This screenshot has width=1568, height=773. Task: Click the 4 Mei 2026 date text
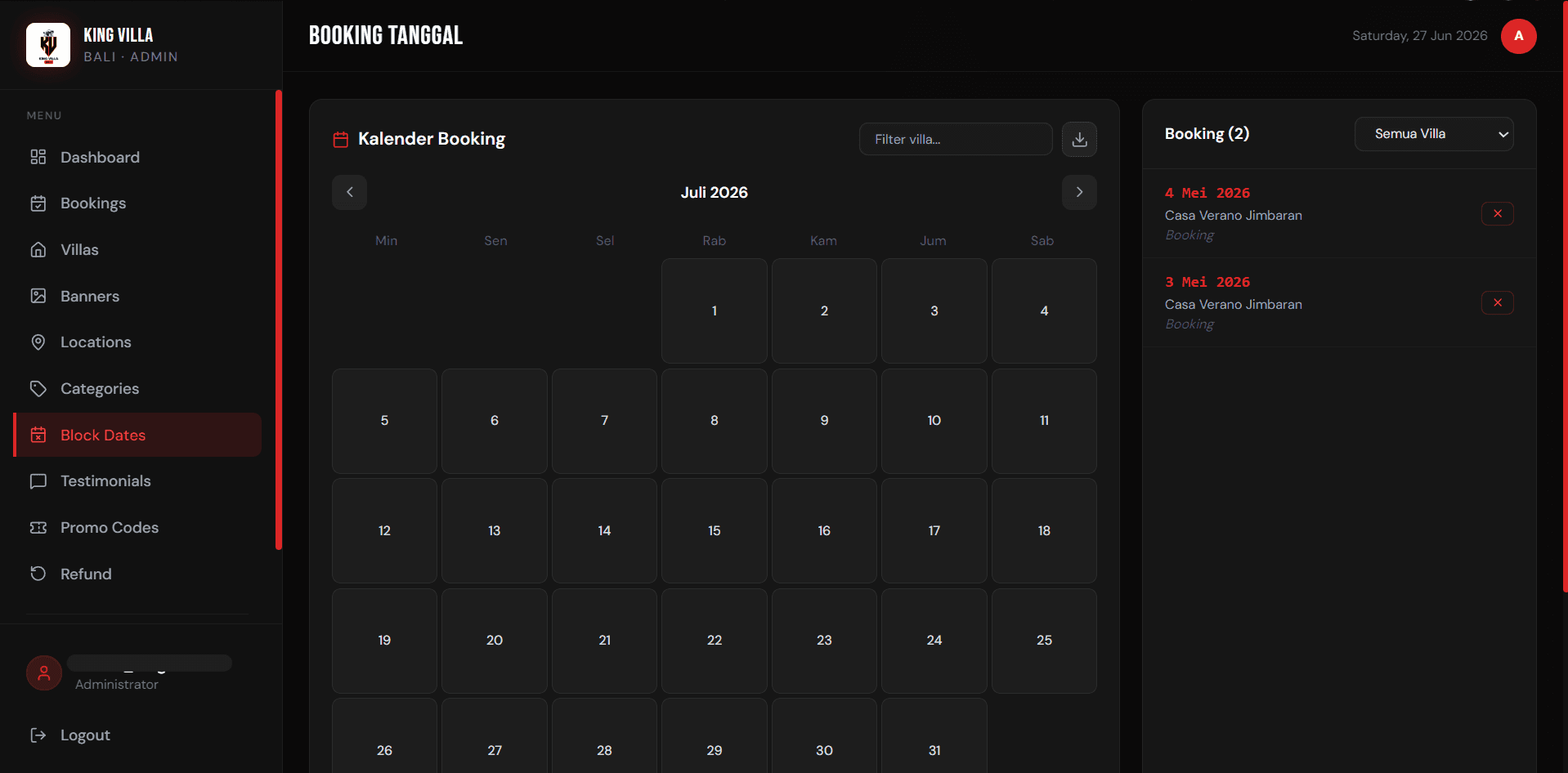point(1207,193)
